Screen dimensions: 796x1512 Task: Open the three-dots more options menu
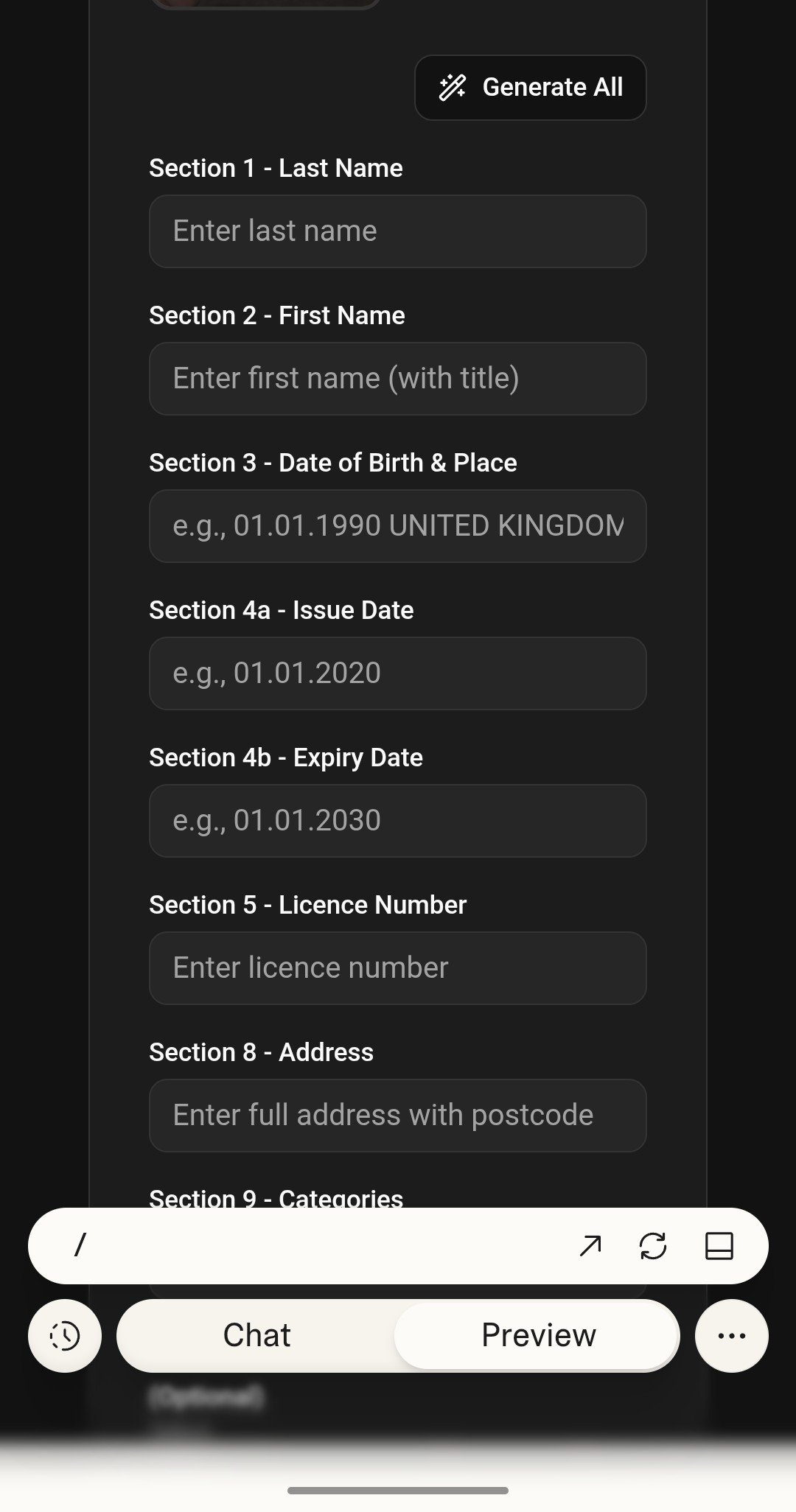point(731,1336)
